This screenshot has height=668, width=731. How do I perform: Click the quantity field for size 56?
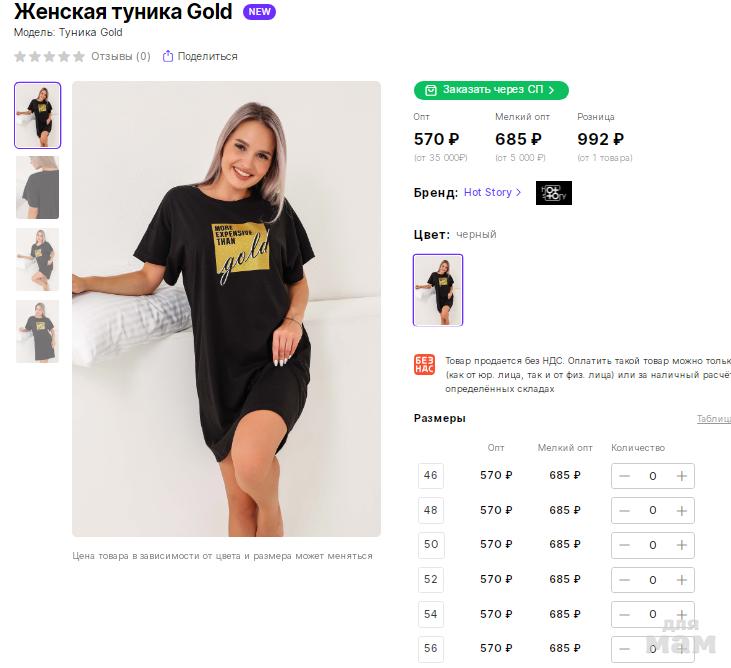pos(653,648)
